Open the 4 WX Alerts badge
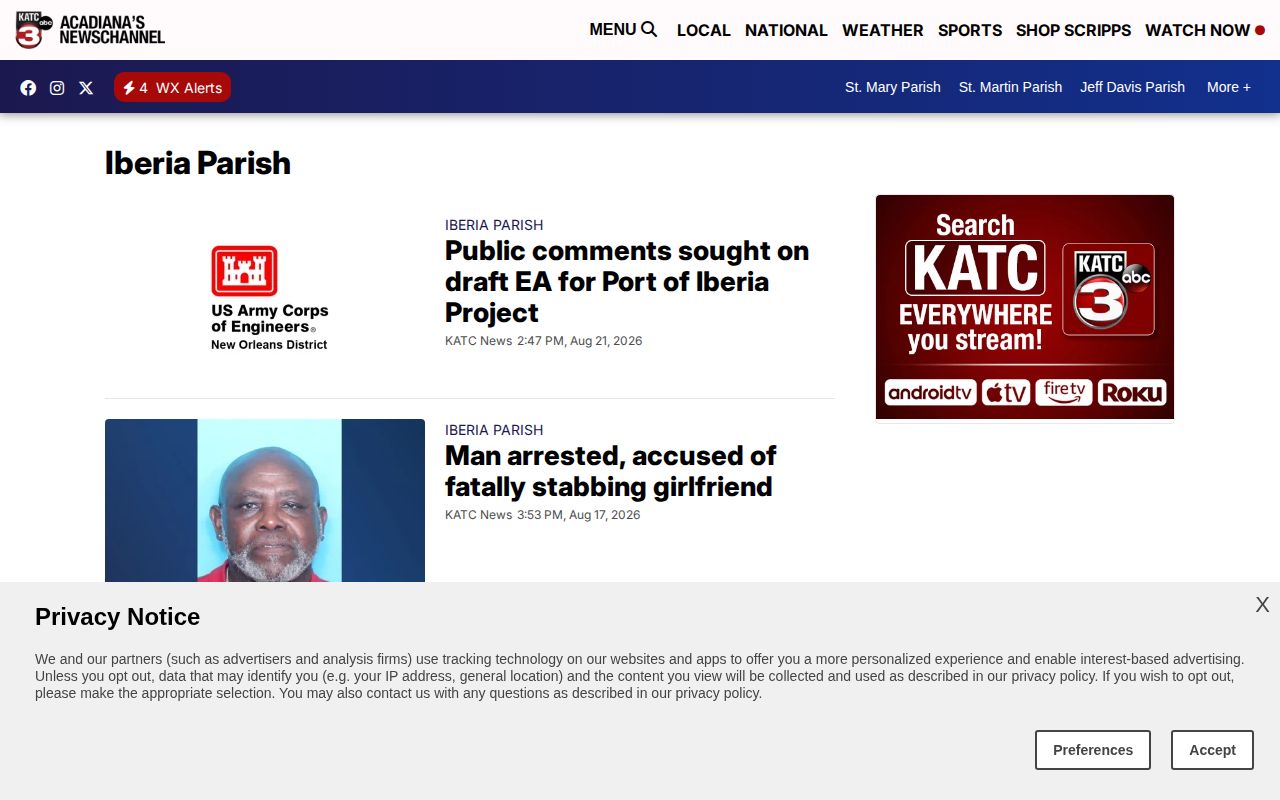 [x=172, y=87]
